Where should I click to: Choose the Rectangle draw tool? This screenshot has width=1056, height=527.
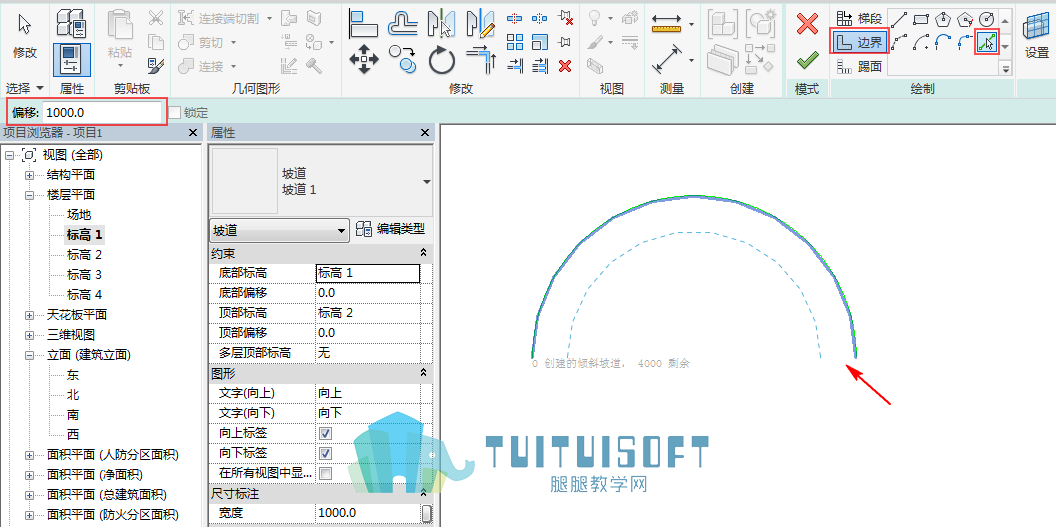point(921,18)
